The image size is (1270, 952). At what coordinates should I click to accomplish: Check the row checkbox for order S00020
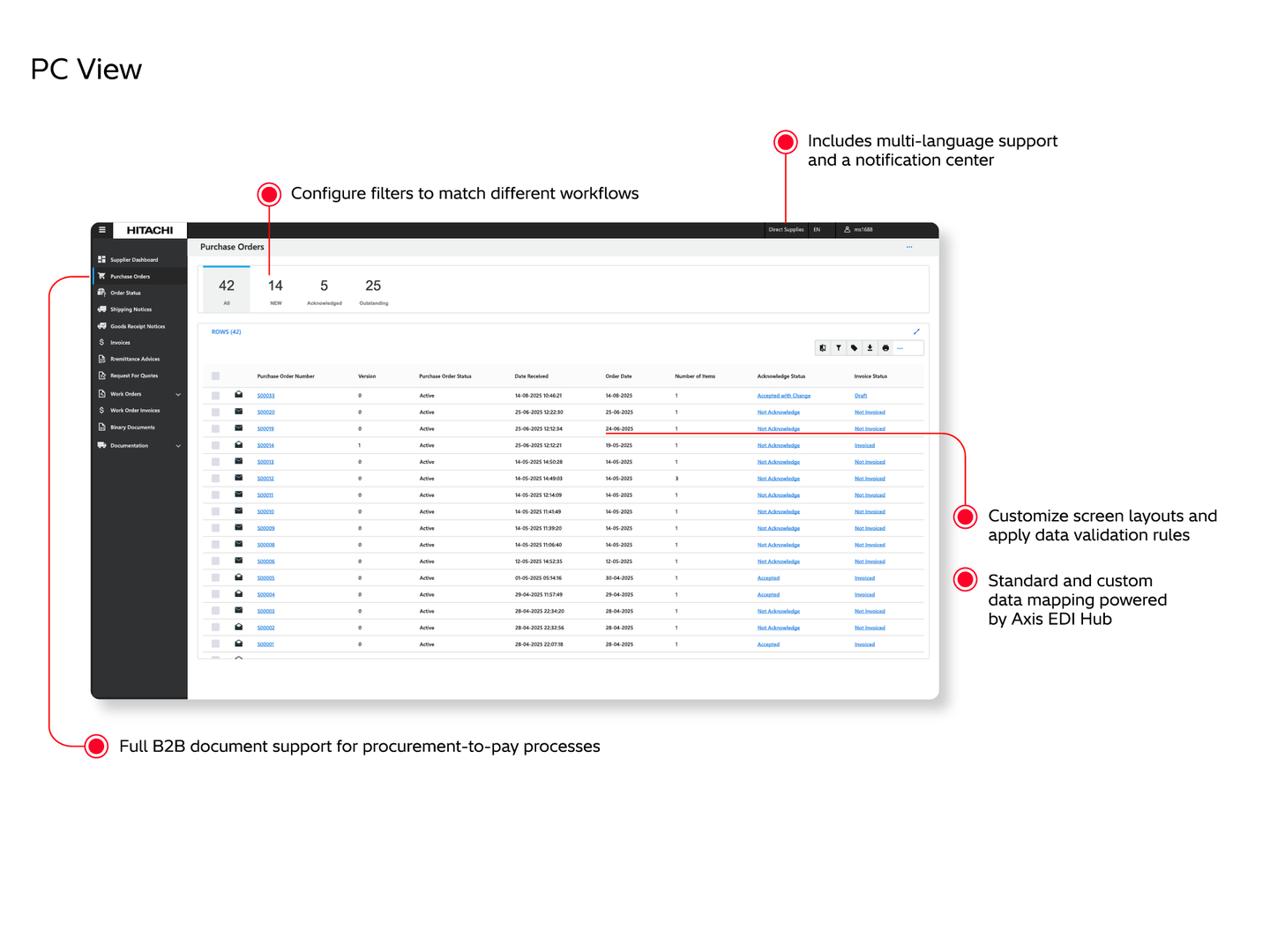pyautogui.click(x=215, y=413)
